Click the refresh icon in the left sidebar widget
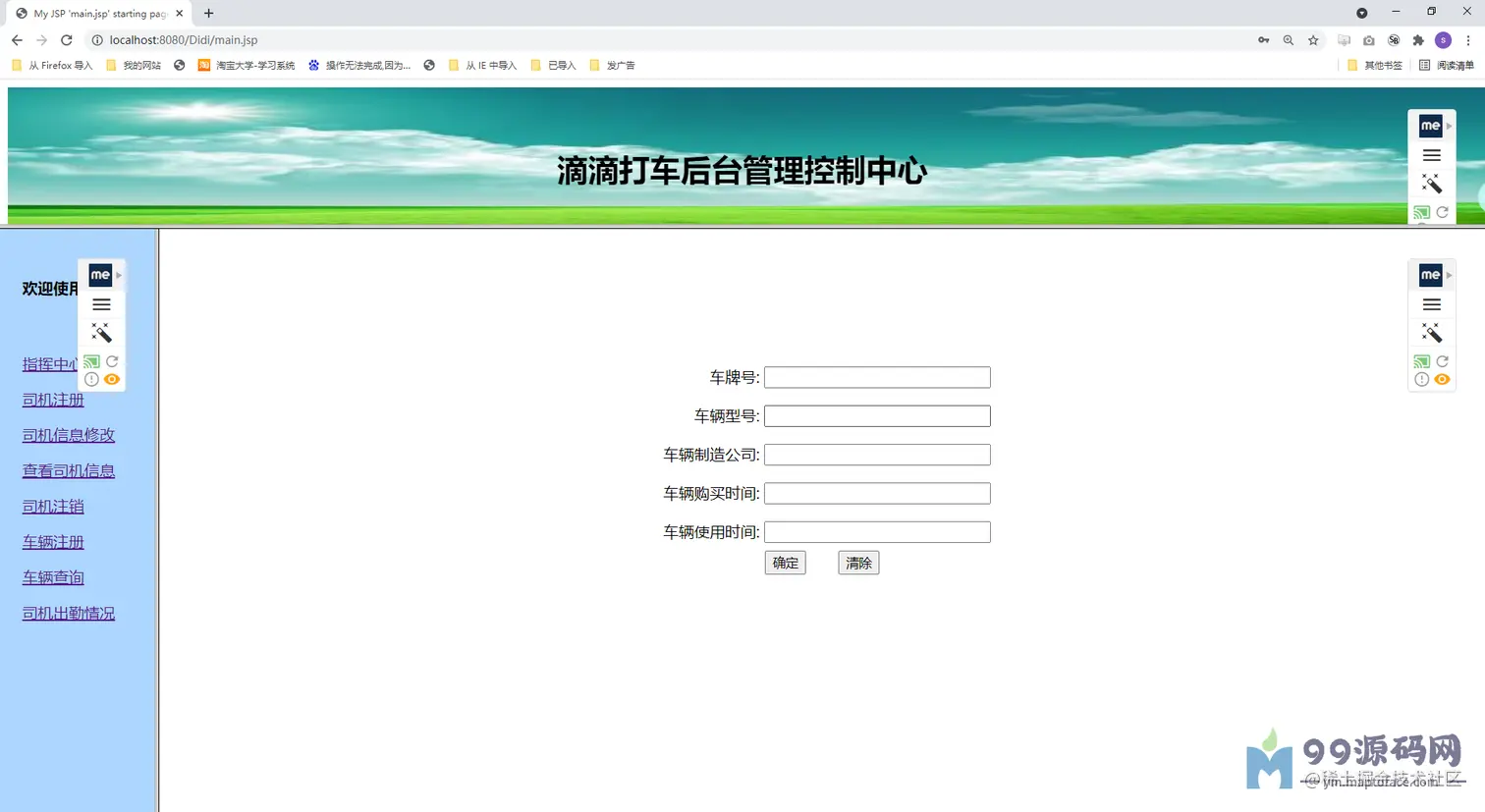The height and width of the screenshot is (812, 1485). pyautogui.click(x=112, y=361)
